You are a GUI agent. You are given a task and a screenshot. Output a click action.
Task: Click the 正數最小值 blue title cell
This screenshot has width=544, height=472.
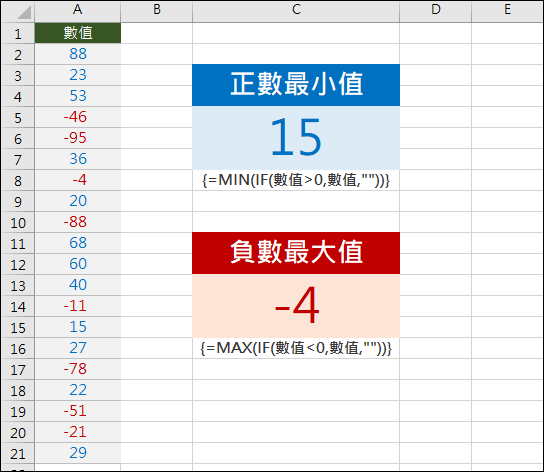[x=296, y=85]
